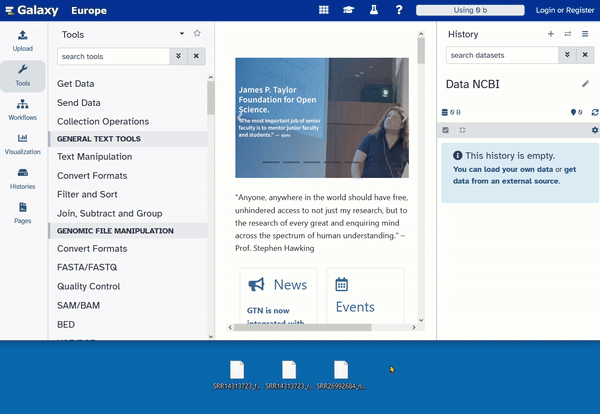Edit the Data NCBI history name pencil
Image resolution: width=600 pixels, height=414 pixels.
pyautogui.click(x=585, y=84)
